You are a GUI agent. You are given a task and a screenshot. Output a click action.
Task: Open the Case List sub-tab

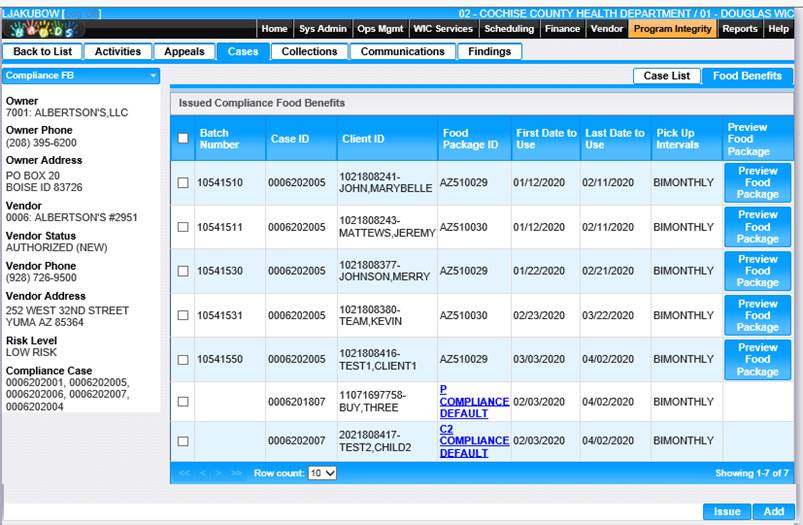pos(667,76)
